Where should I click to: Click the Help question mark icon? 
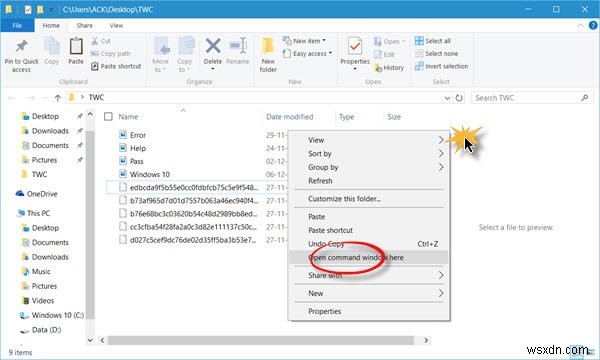(x=593, y=25)
